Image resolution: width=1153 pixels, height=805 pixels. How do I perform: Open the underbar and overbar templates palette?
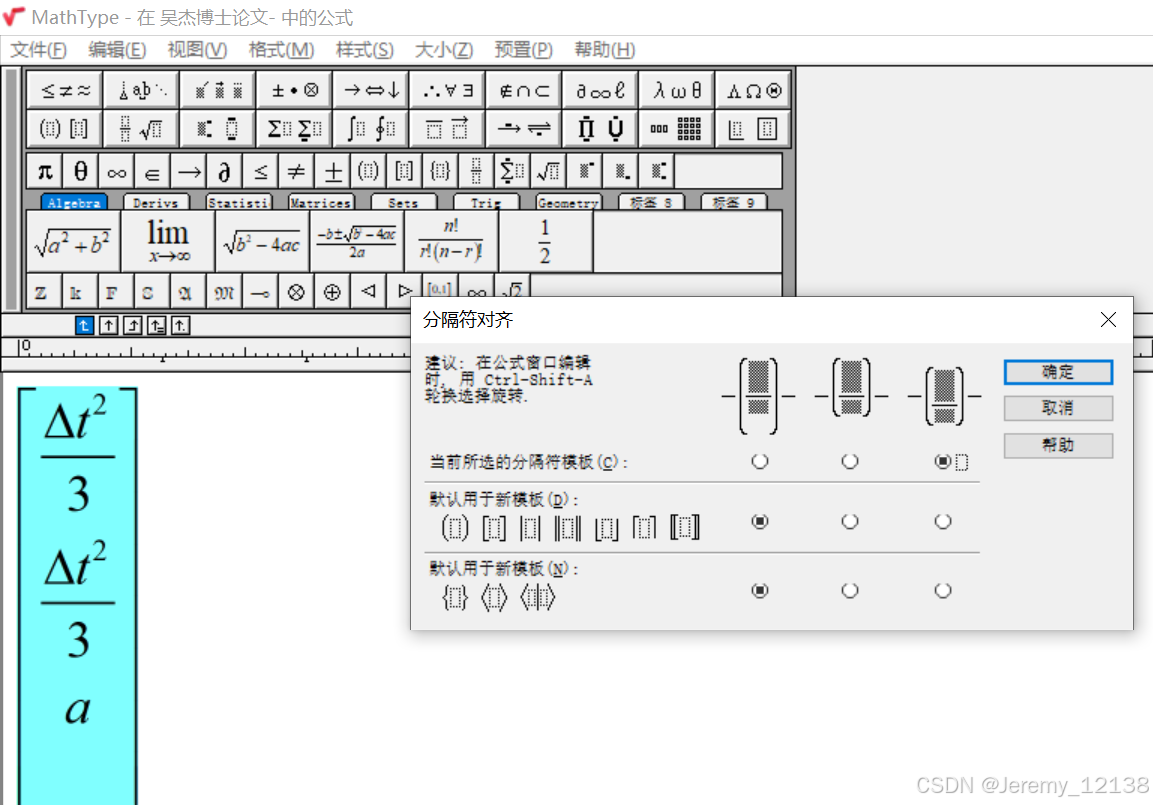coord(448,129)
